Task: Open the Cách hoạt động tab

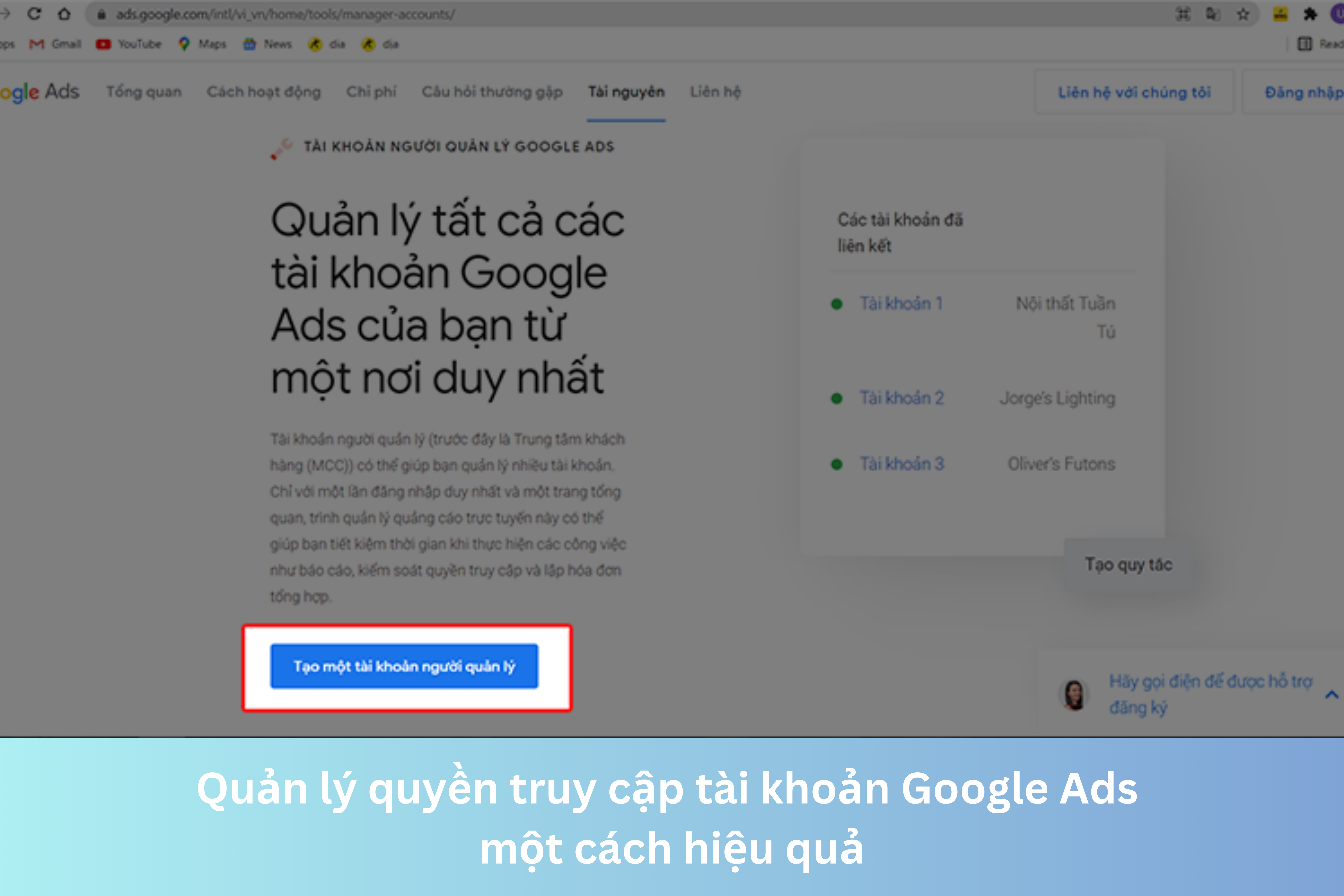Action: [264, 92]
